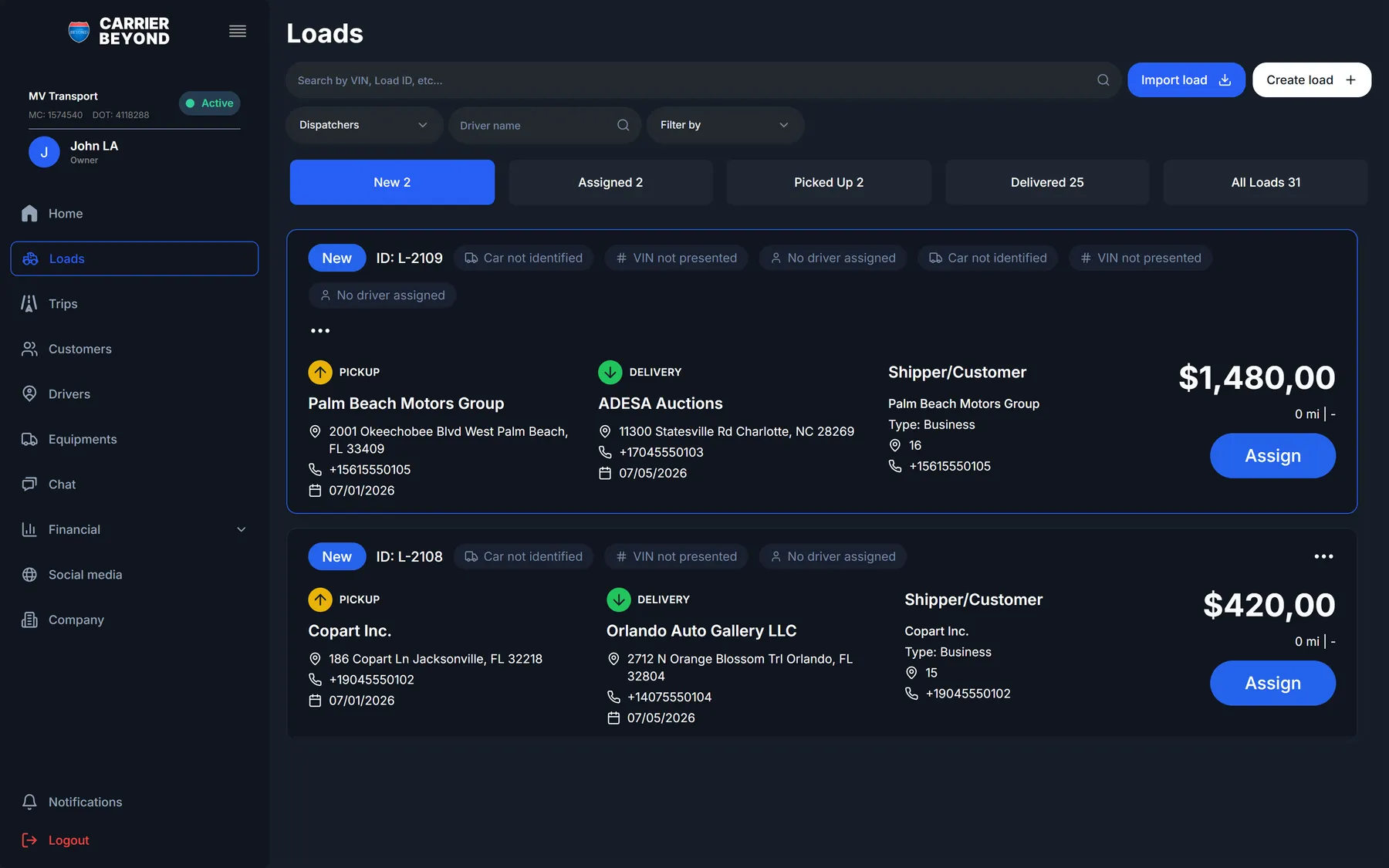The image size is (1389, 868).
Task: Open the Filter by dropdown
Action: coord(725,125)
